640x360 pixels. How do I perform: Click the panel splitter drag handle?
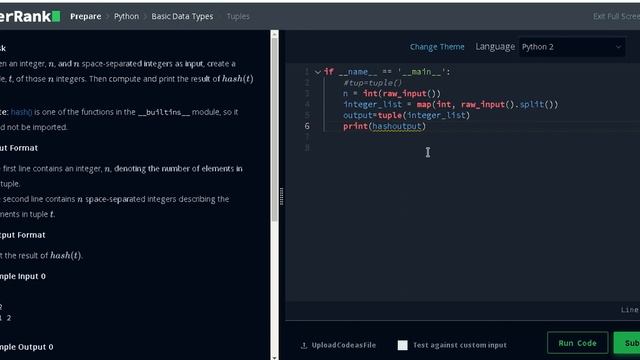tap(282, 196)
